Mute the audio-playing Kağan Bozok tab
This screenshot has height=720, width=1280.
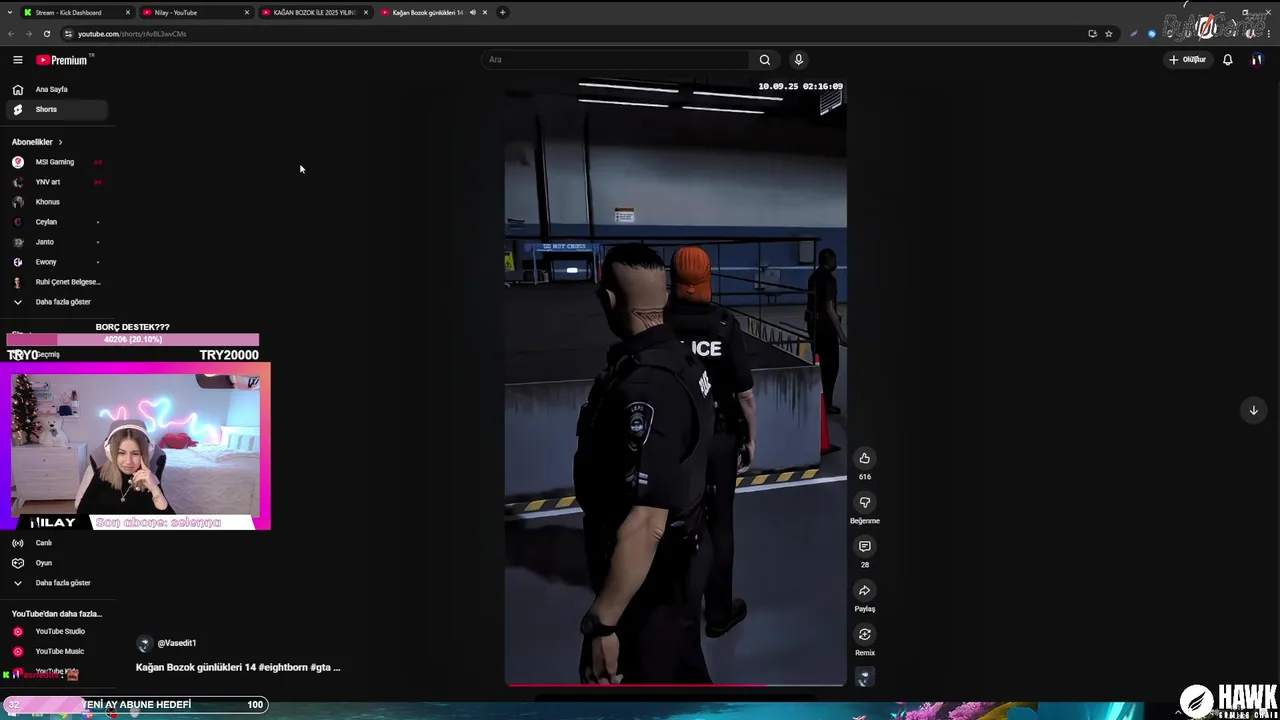tap(473, 12)
